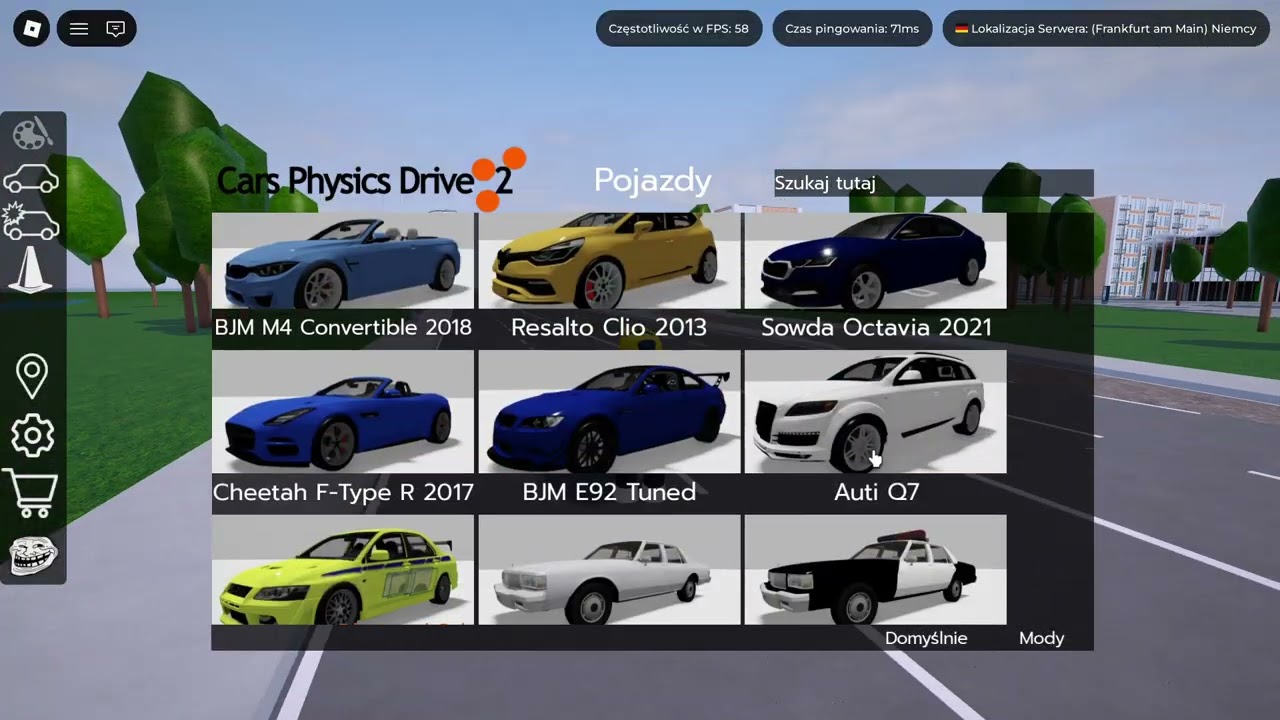Open the settings gear icon

pyautogui.click(x=32, y=436)
